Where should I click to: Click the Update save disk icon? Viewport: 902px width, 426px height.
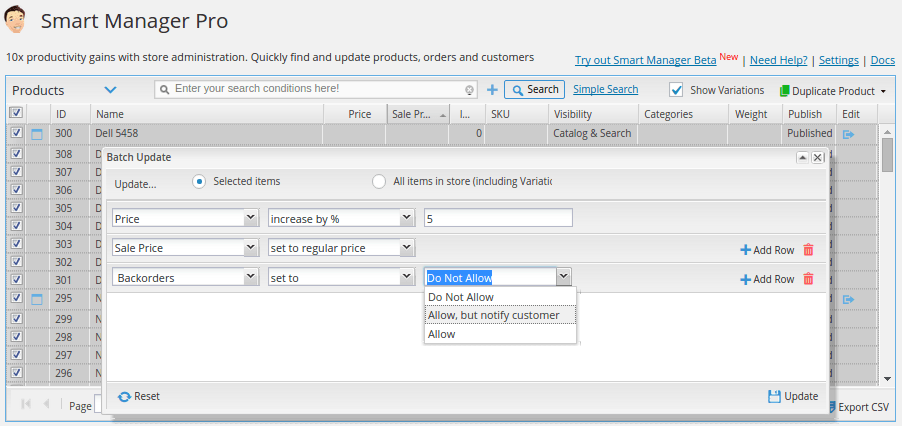click(774, 397)
